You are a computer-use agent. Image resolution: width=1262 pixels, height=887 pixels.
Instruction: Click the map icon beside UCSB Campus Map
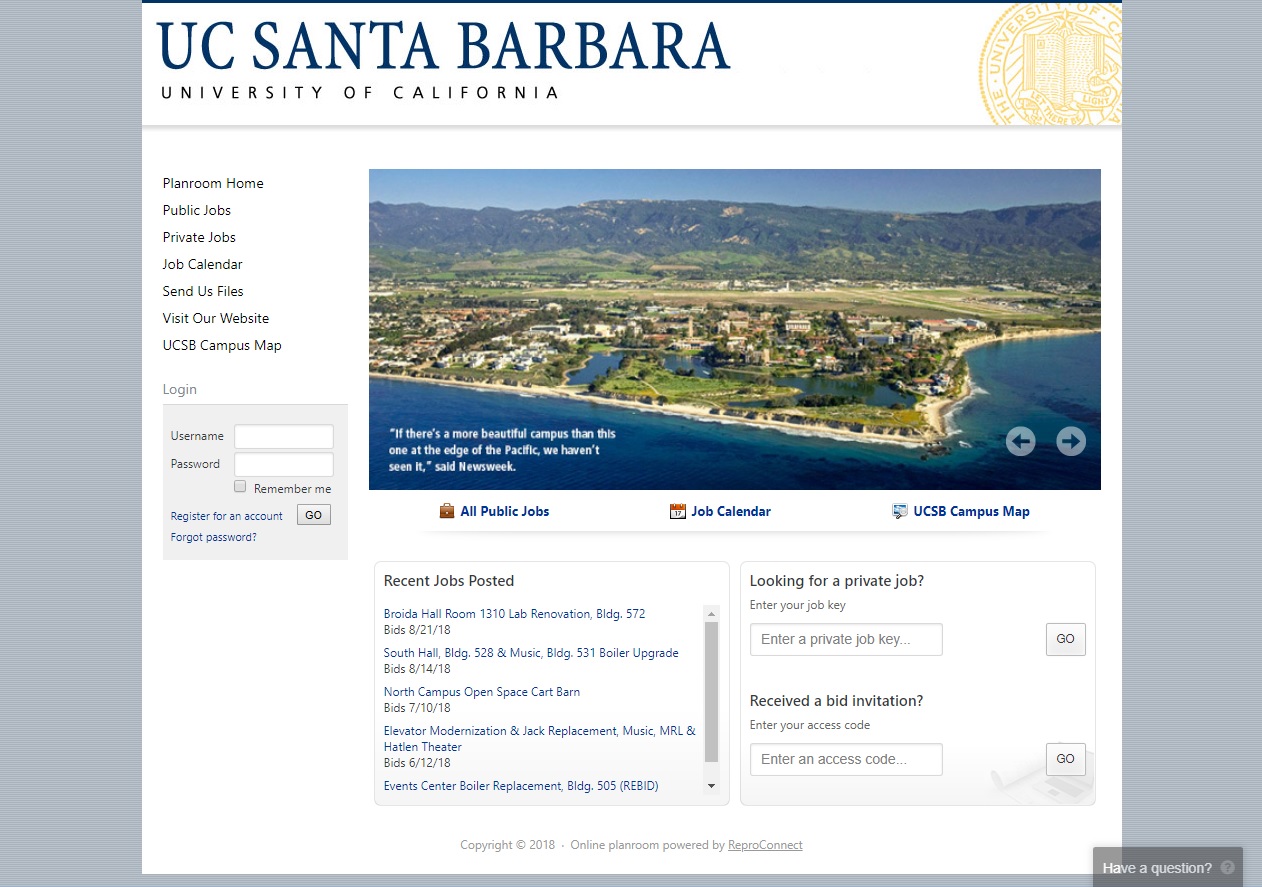coord(900,511)
